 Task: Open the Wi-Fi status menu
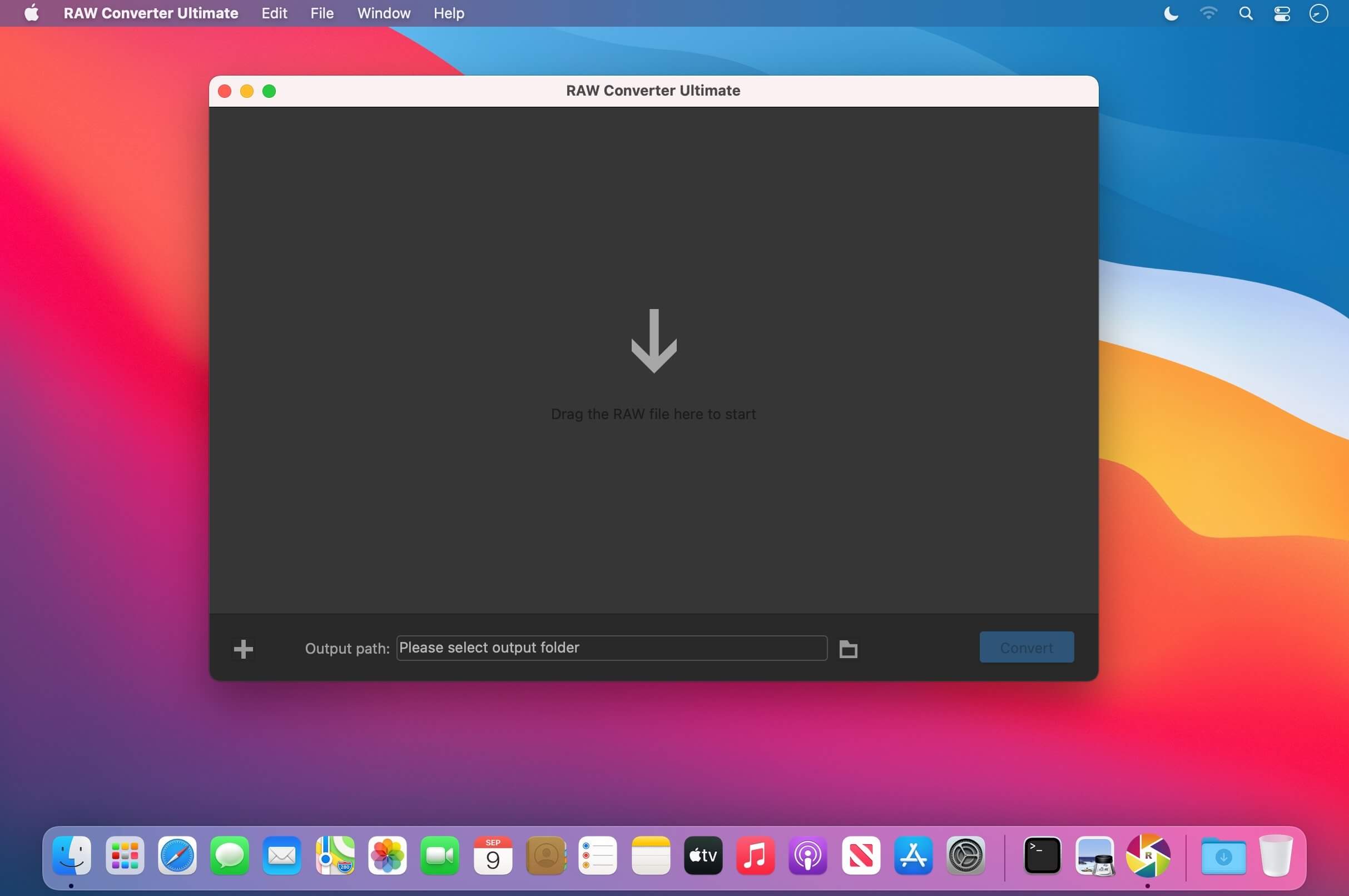pyautogui.click(x=1208, y=13)
